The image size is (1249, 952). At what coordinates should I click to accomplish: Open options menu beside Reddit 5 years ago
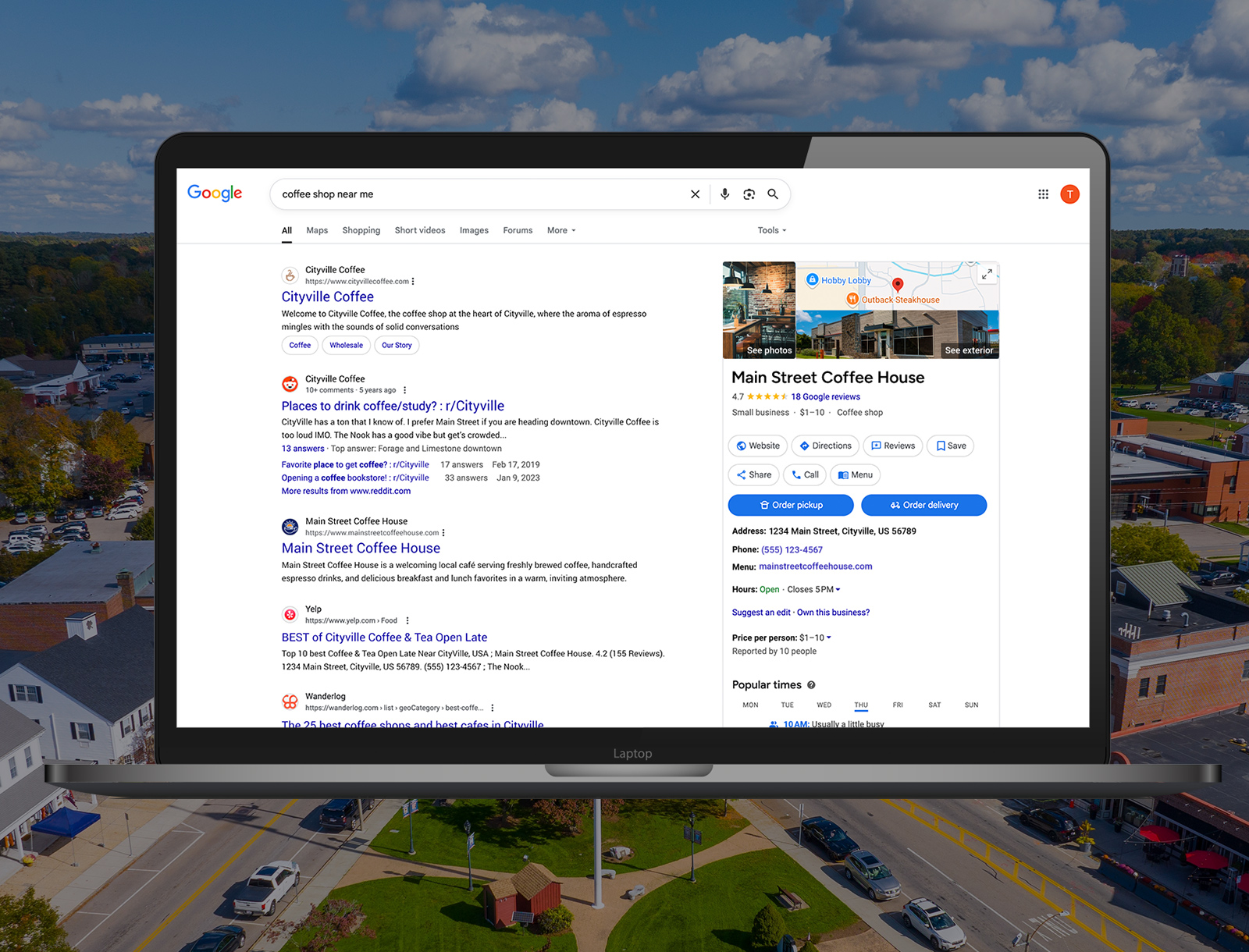[x=404, y=390]
